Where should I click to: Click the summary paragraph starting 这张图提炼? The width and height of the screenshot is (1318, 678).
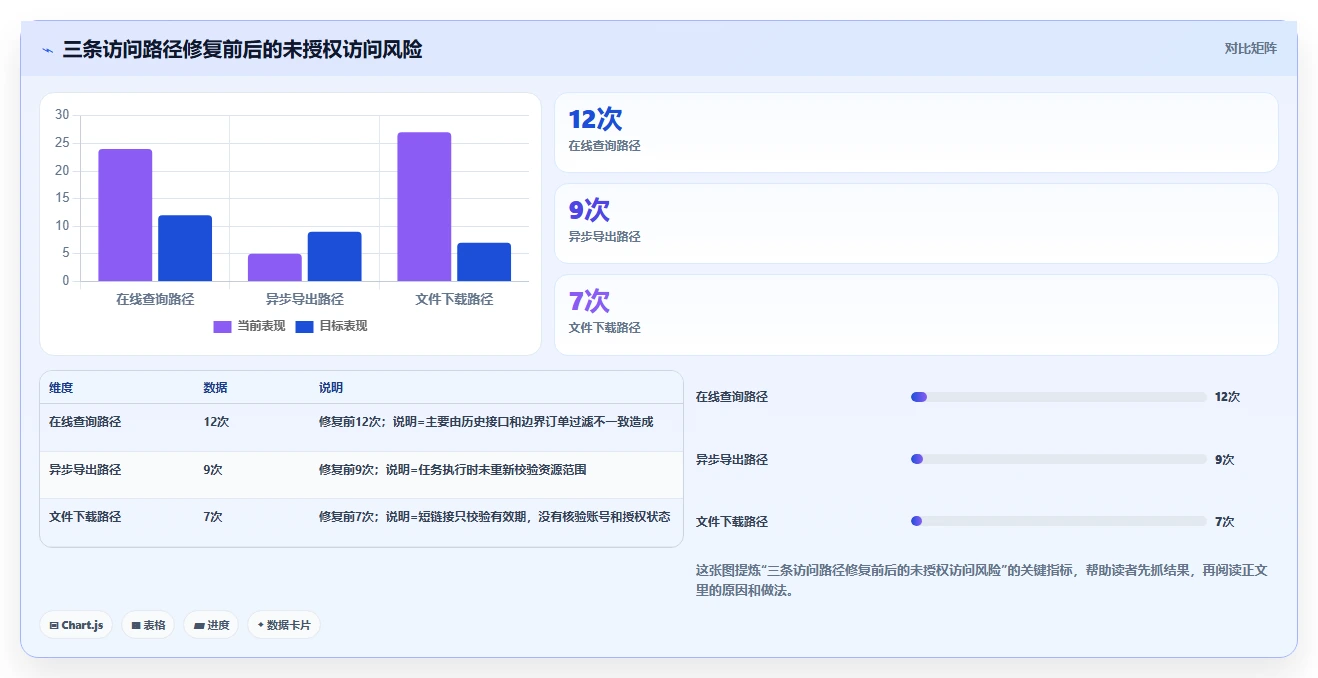pyautogui.click(x=982, y=580)
